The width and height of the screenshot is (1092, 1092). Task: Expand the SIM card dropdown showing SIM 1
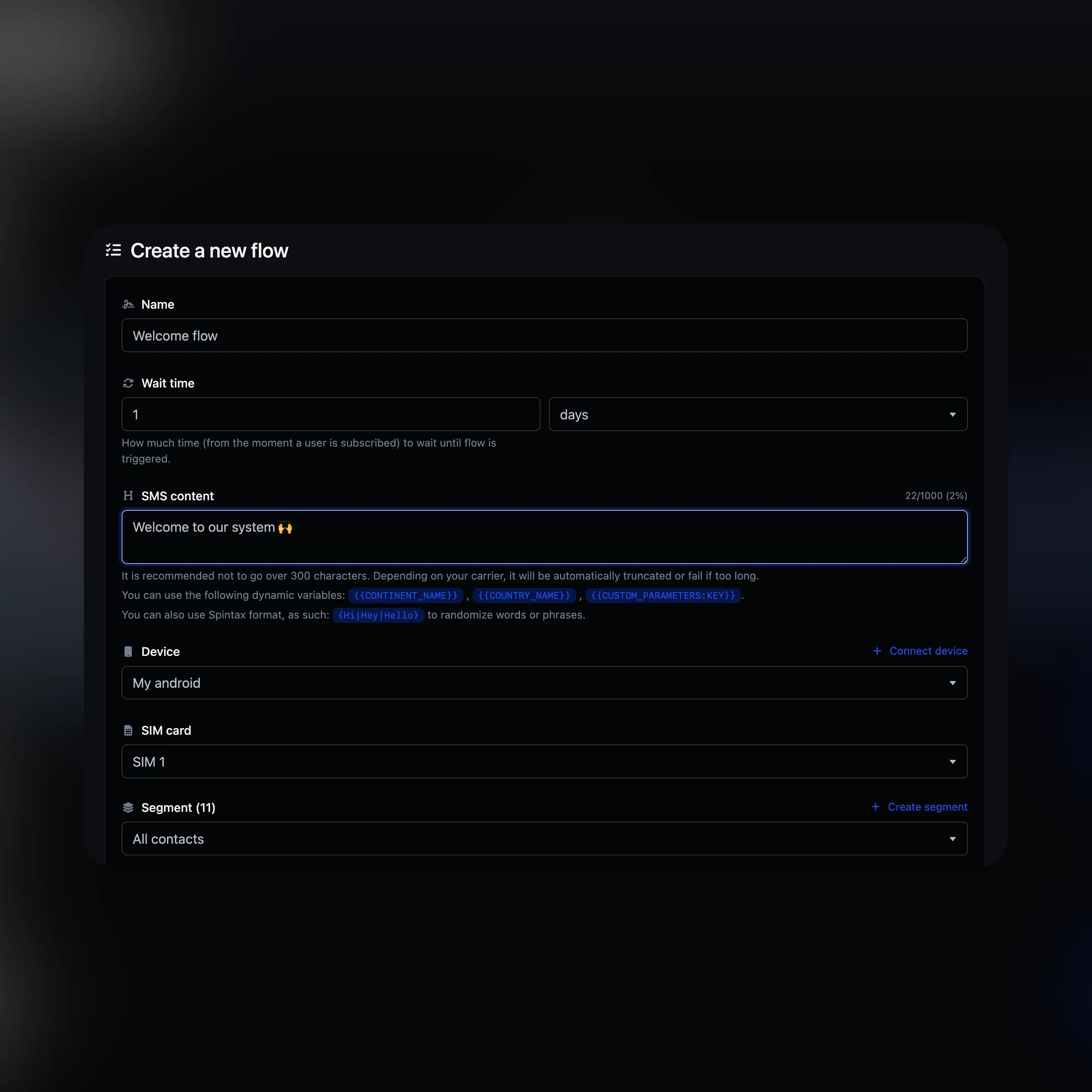point(544,762)
